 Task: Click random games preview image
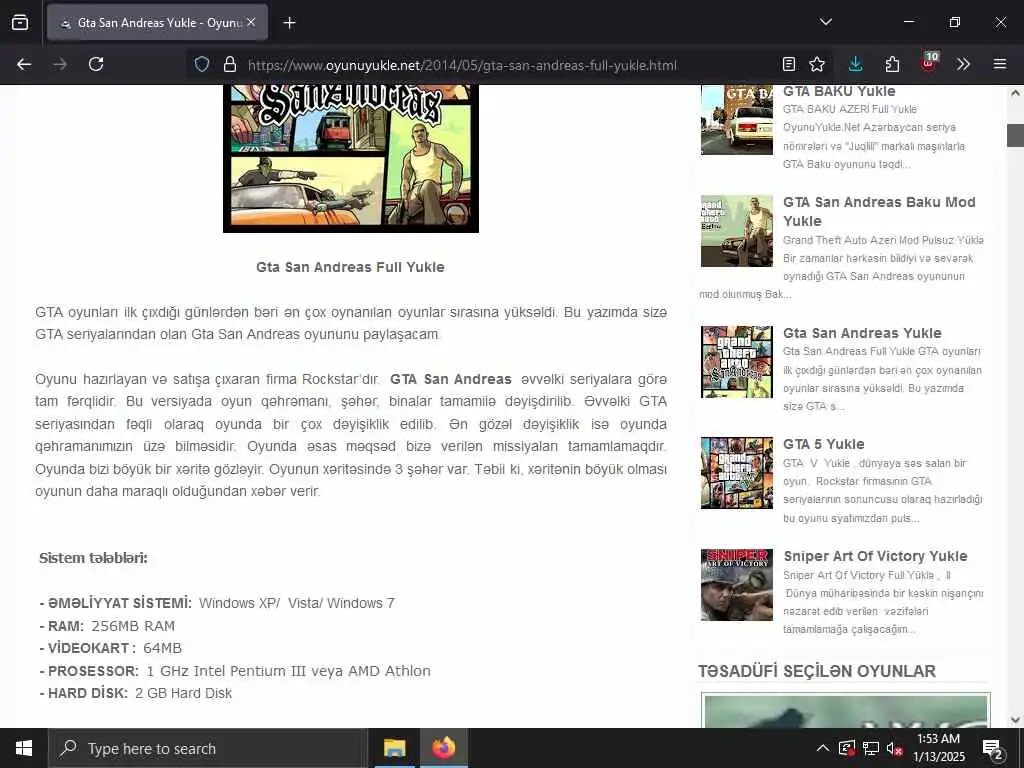pos(846,711)
